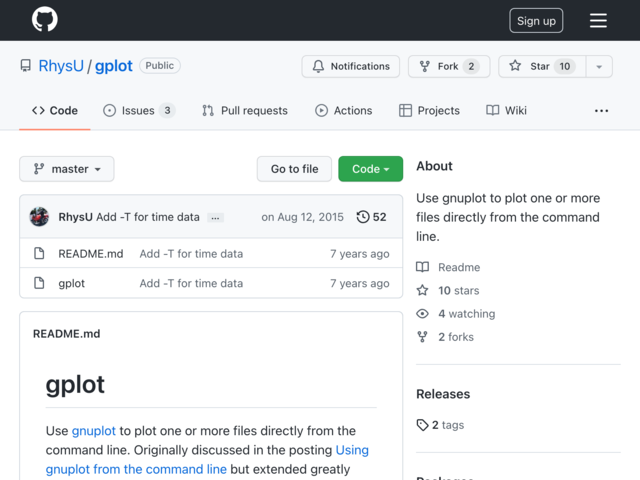Viewport: 640px width, 480px height.
Task: Click the file icon beside gplot
Action: (x=39, y=283)
